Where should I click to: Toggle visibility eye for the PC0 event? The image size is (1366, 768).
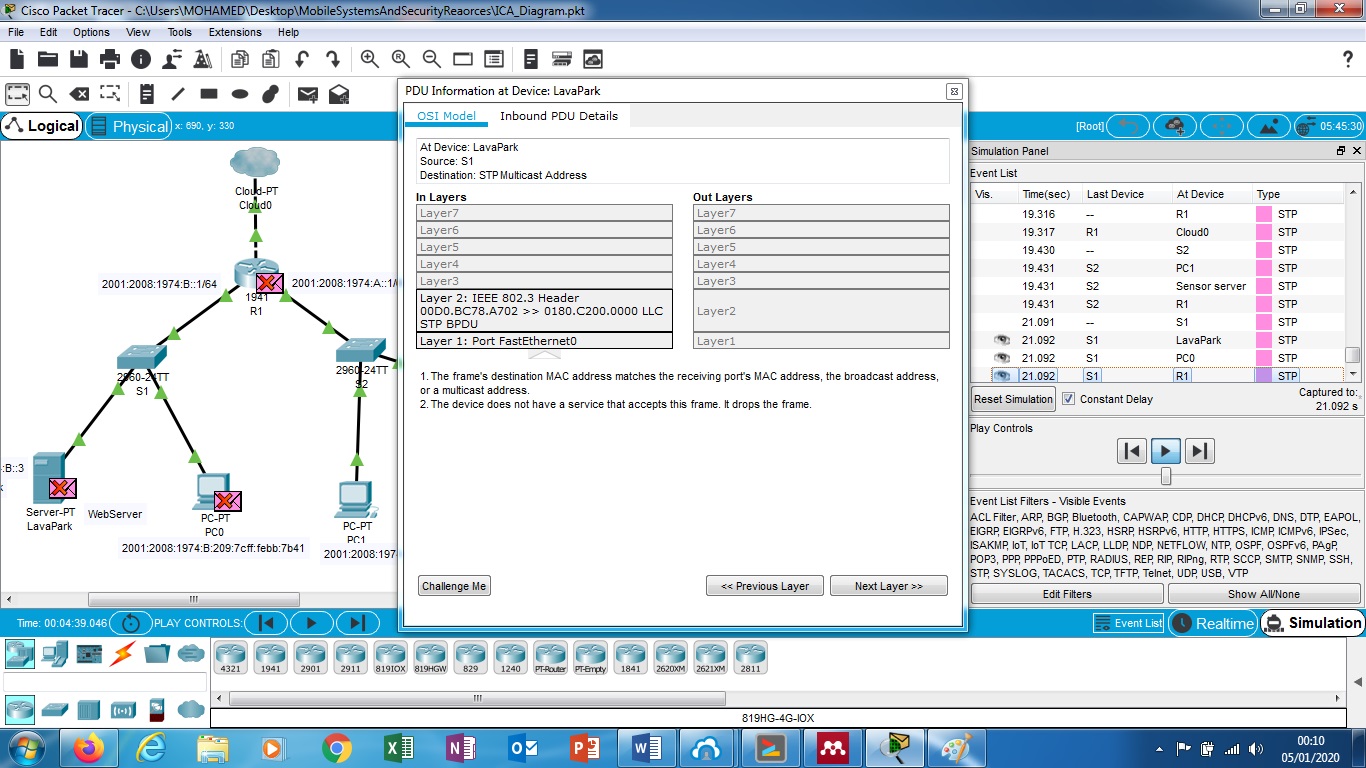pos(1002,358)
